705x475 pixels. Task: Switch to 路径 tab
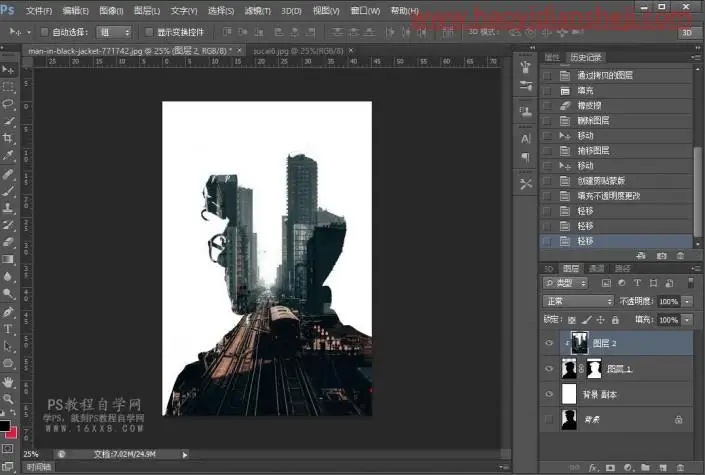pos(622,269)
